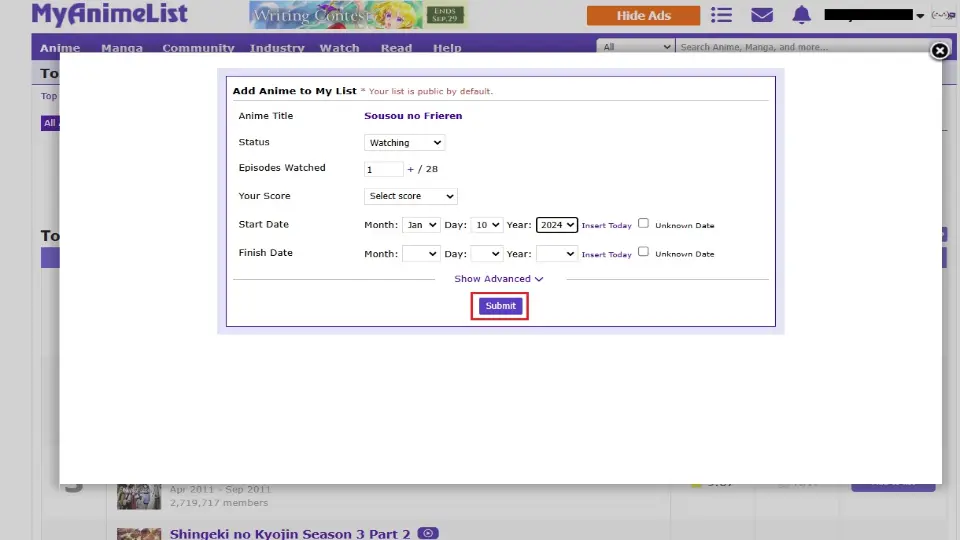The image size is (960, 540).
Task: Open the messages envelope icon
Action: point(762,15)
